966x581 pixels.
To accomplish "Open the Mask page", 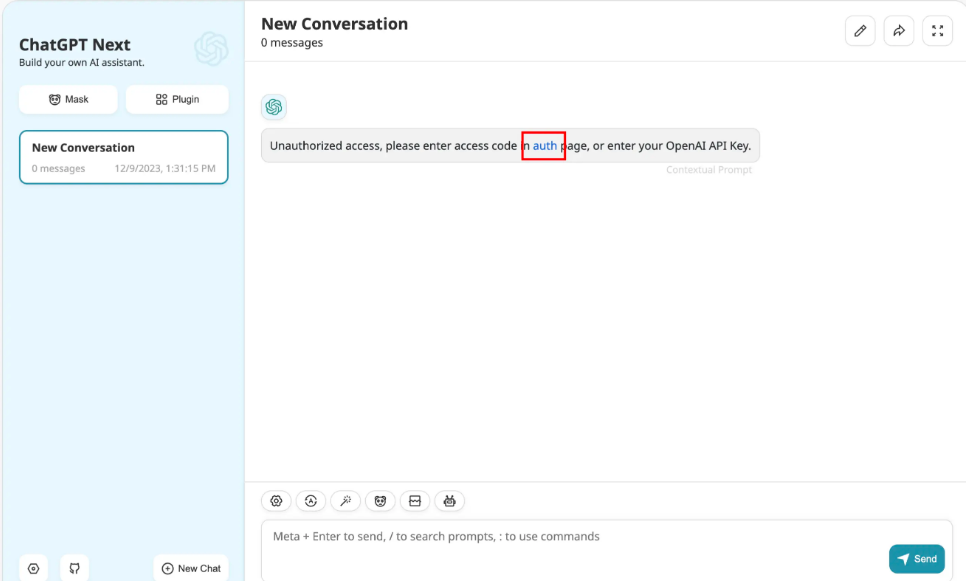I will pyautogui.click(x=68, y=99).
